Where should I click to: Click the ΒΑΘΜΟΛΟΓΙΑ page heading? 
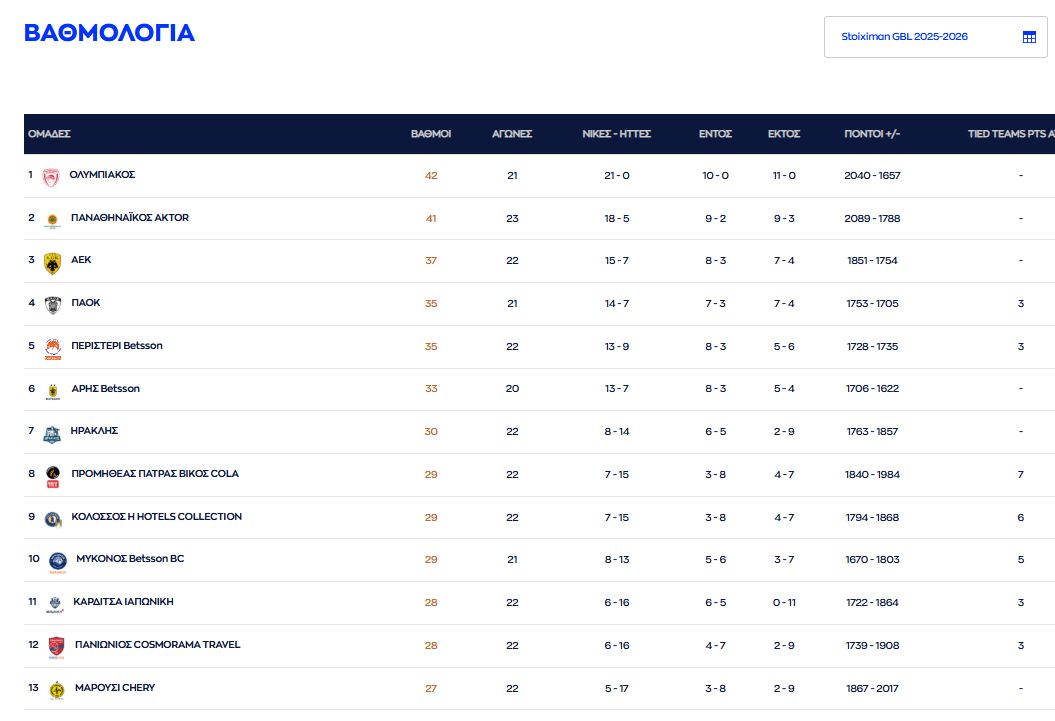coord(109,33)
